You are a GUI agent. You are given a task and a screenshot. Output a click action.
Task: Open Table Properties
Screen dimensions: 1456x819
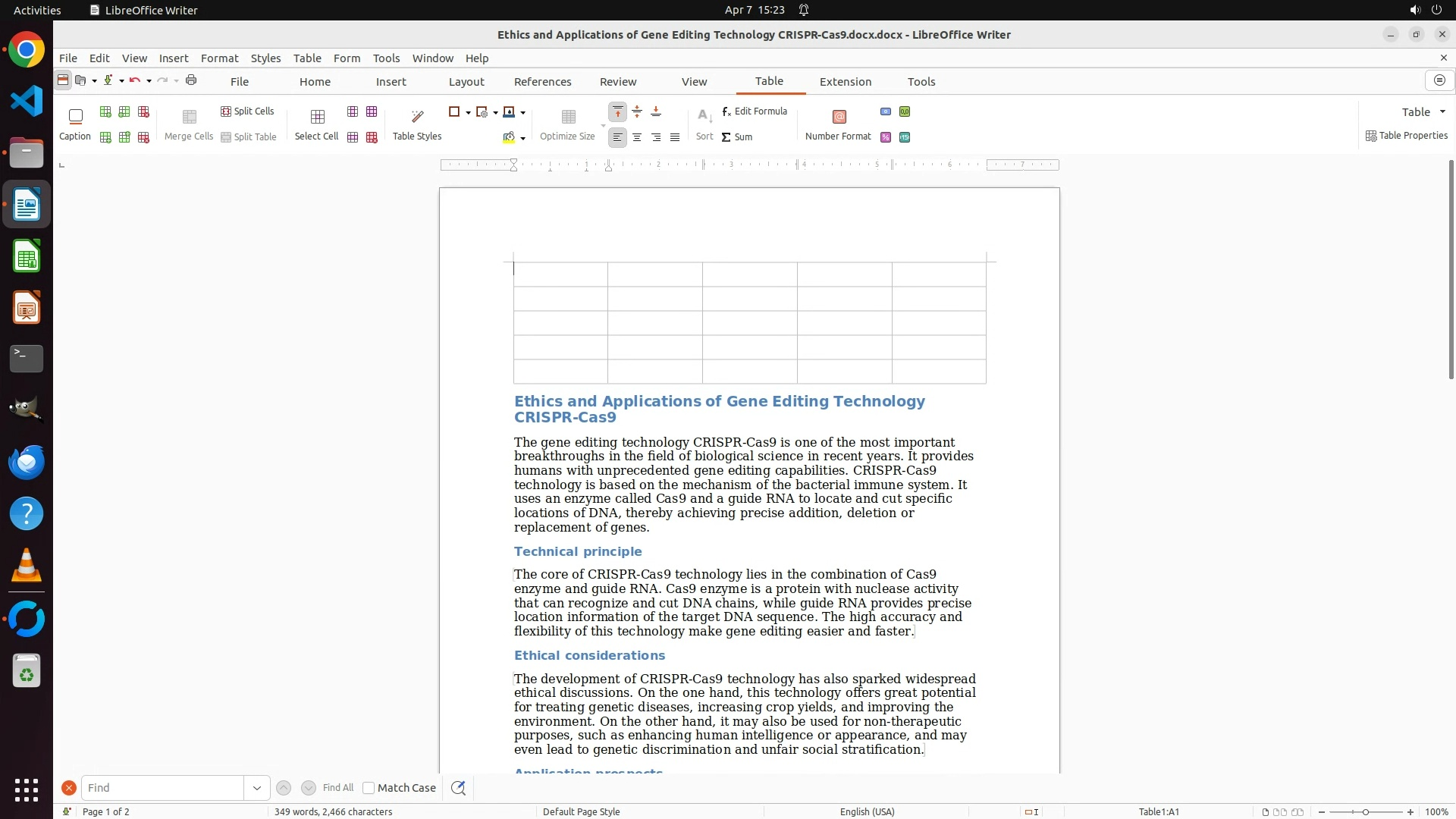point(1407,136)
